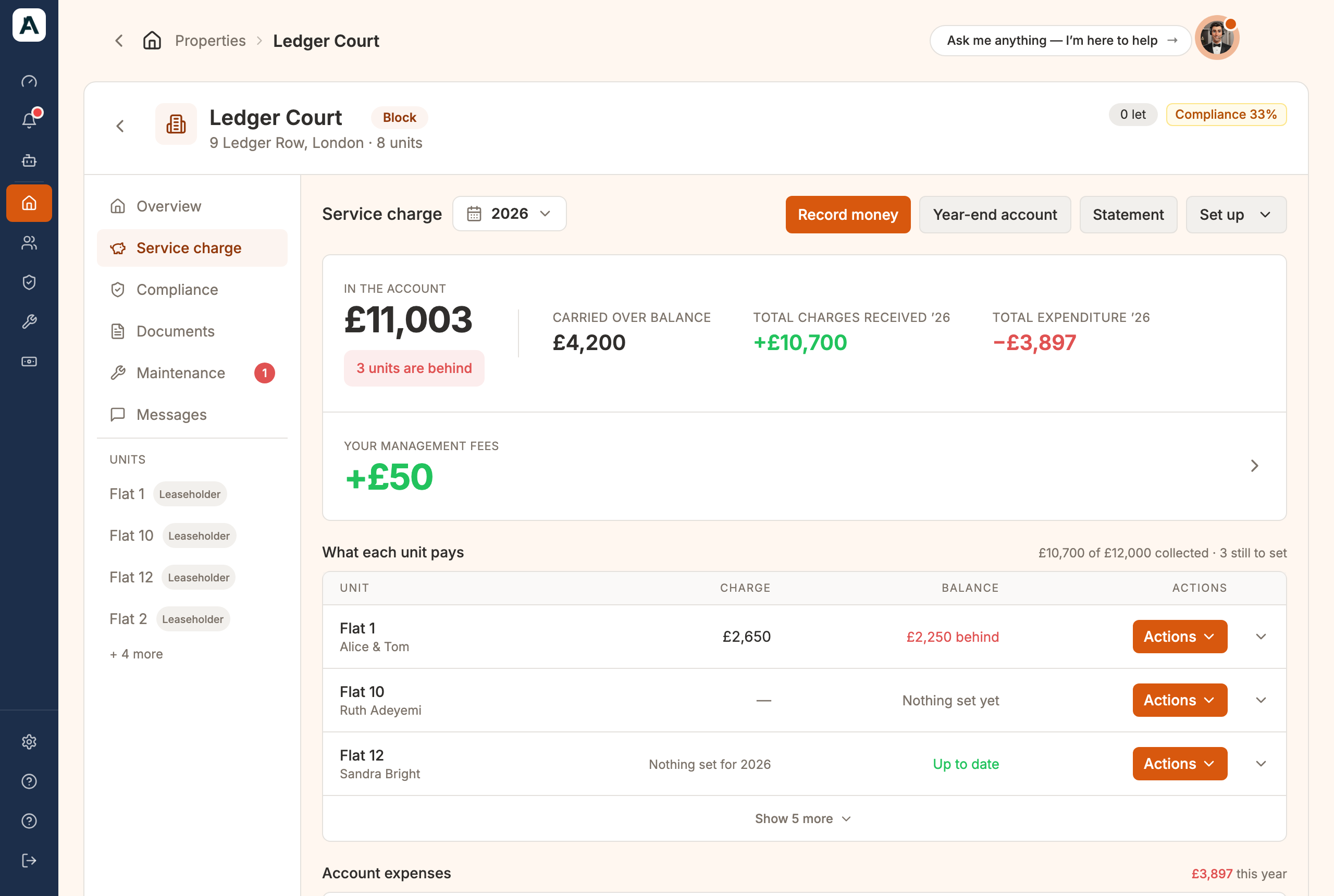Expand the Flat 1 row chevron
The width and height of the screenshot is (1334, 896).
(1261, 637)
